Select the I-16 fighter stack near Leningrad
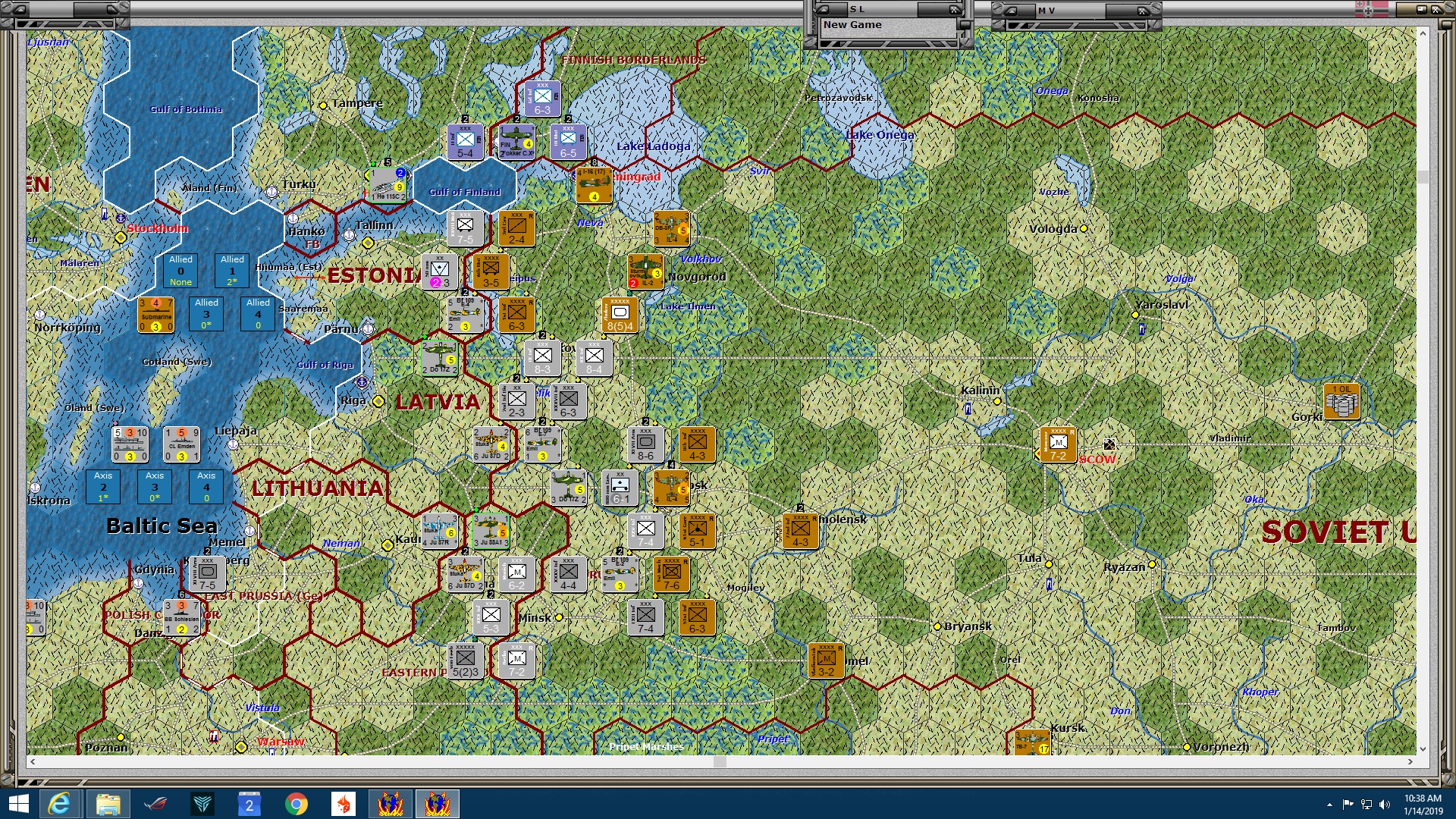 point(593,184)
